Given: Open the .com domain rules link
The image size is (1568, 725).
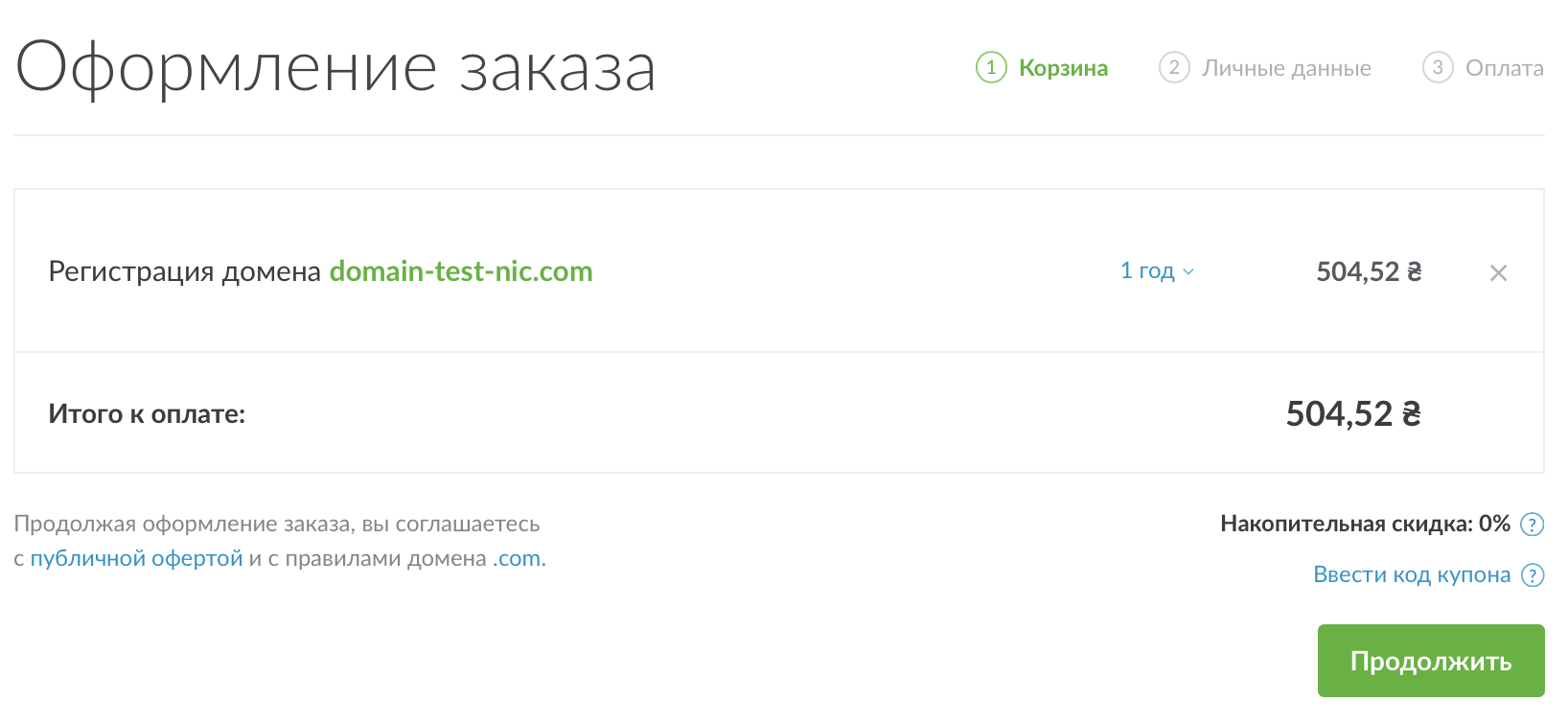Looking at the screenshot, I should click(517, 558).
